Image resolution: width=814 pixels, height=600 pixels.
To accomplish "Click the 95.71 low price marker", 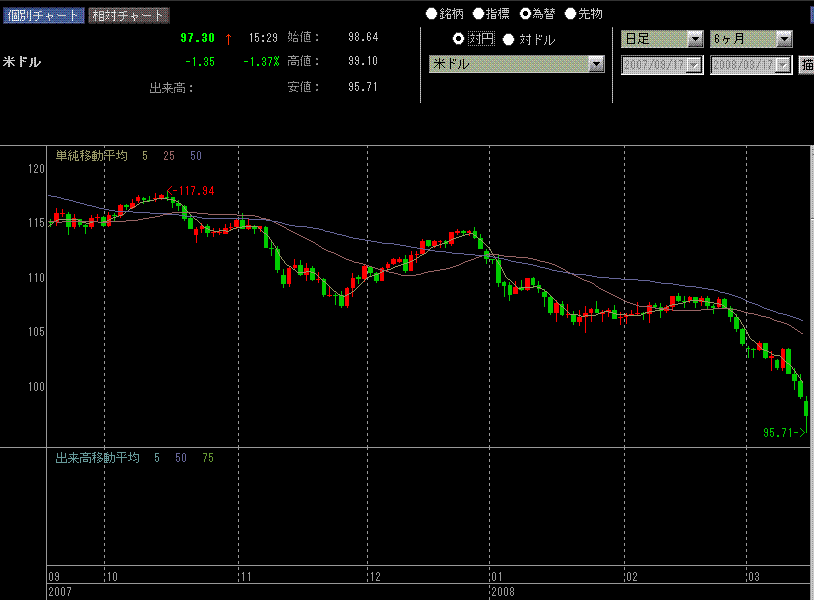I will (x=784, y=433).
